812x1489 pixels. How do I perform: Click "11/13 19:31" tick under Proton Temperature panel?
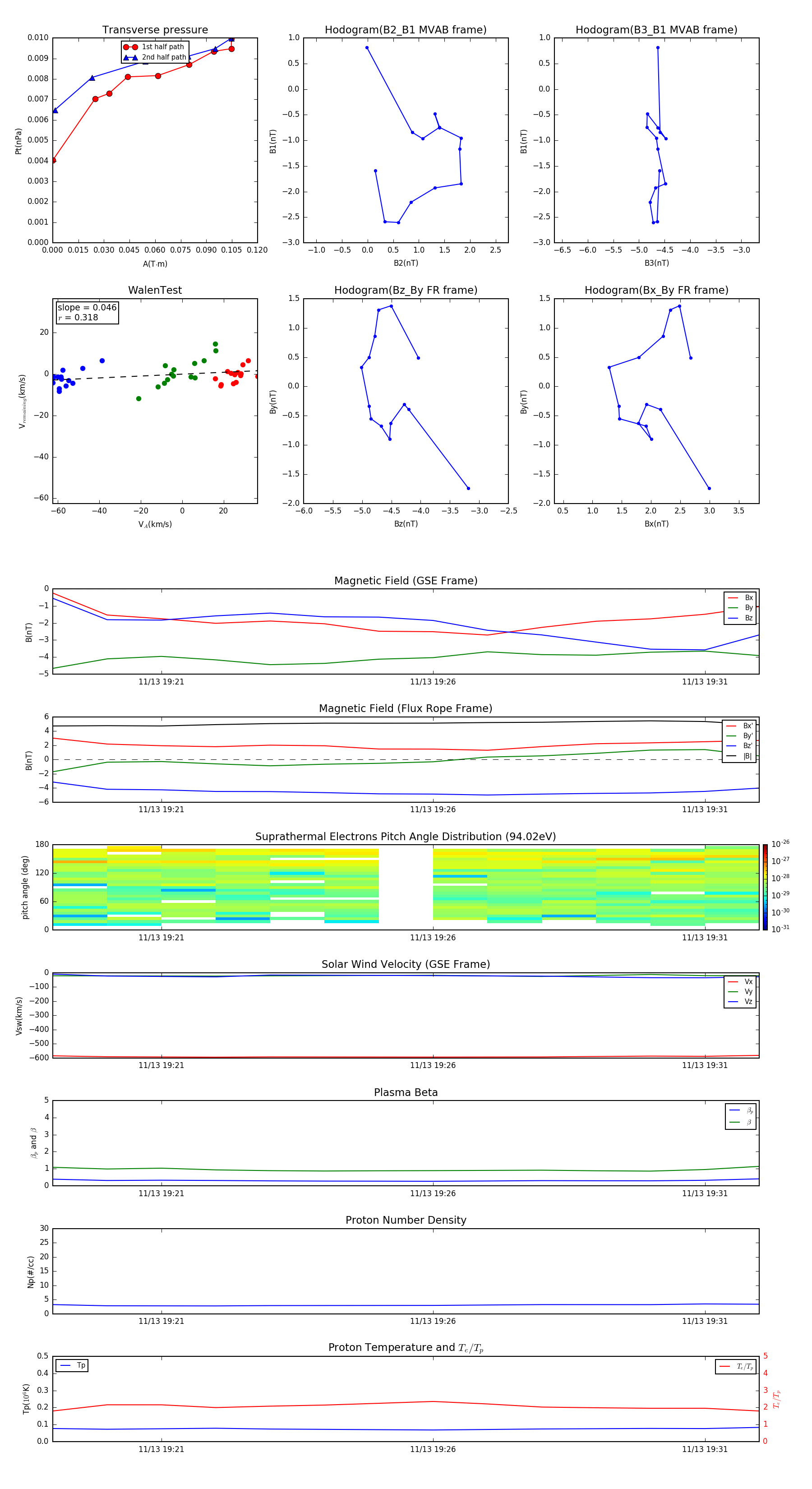[x=705, y=1449]
